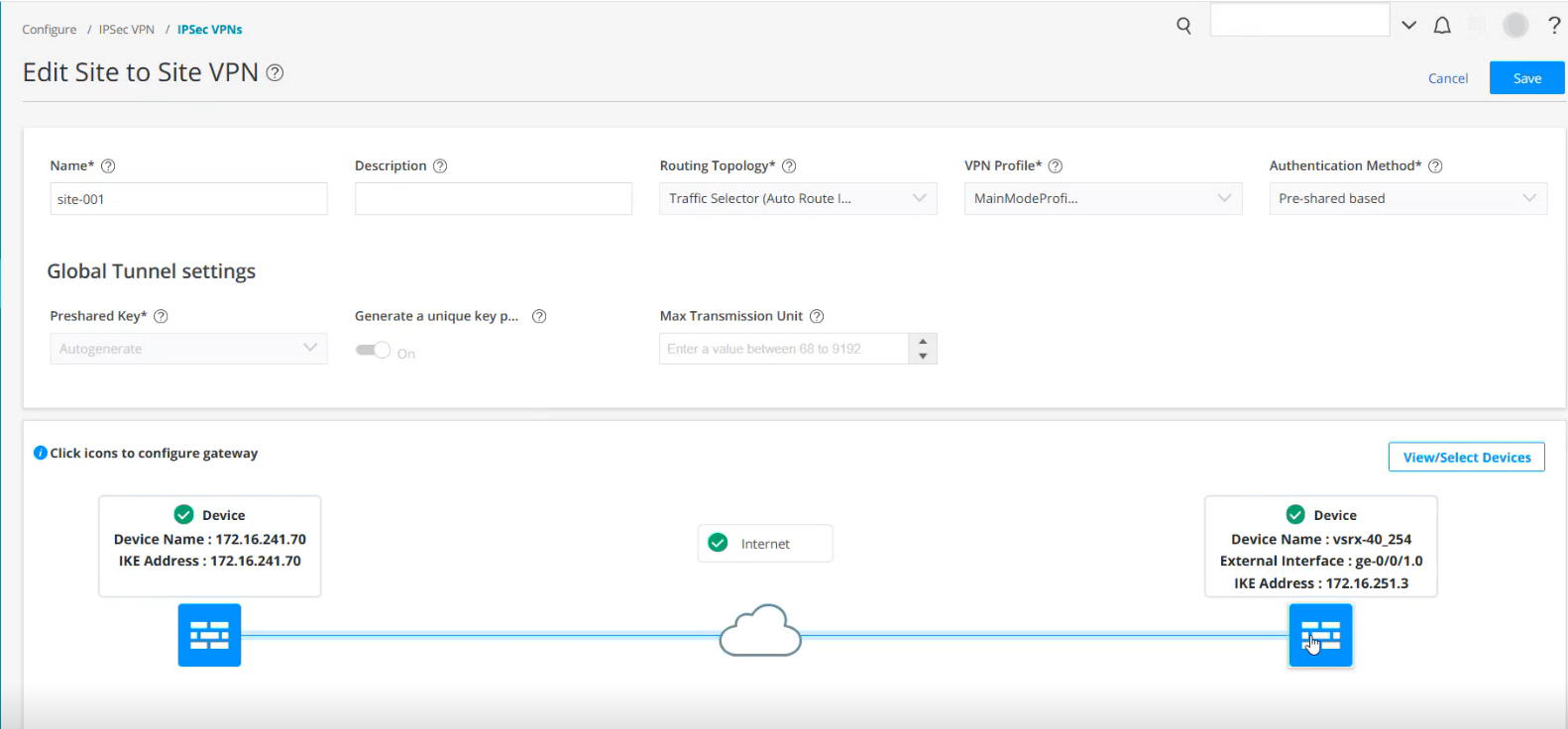
Task: Click the Name input containing site-001
Action: click(x=188, y=199)
